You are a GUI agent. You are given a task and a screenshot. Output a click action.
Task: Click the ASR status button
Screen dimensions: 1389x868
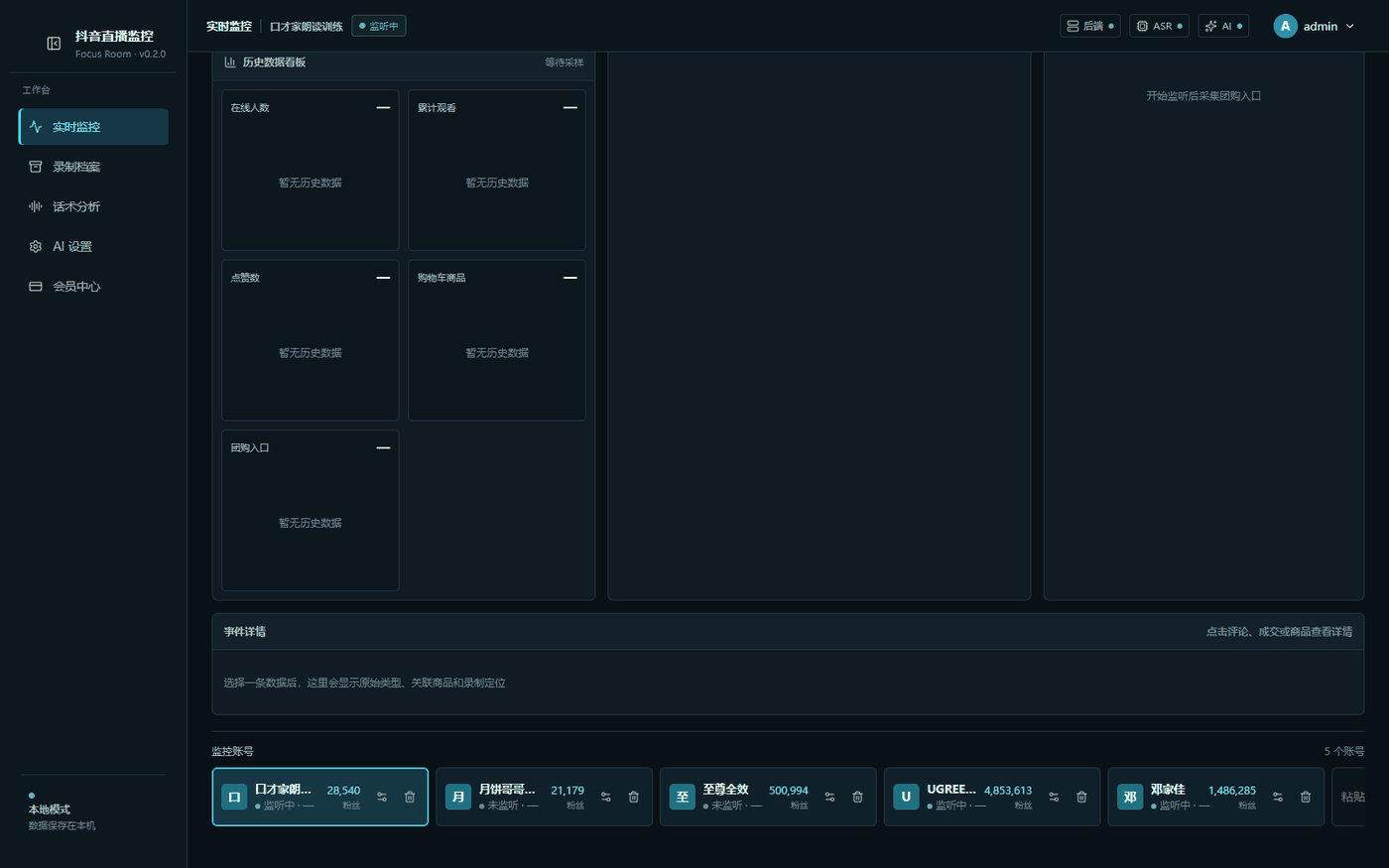(x=1159, y=26)
